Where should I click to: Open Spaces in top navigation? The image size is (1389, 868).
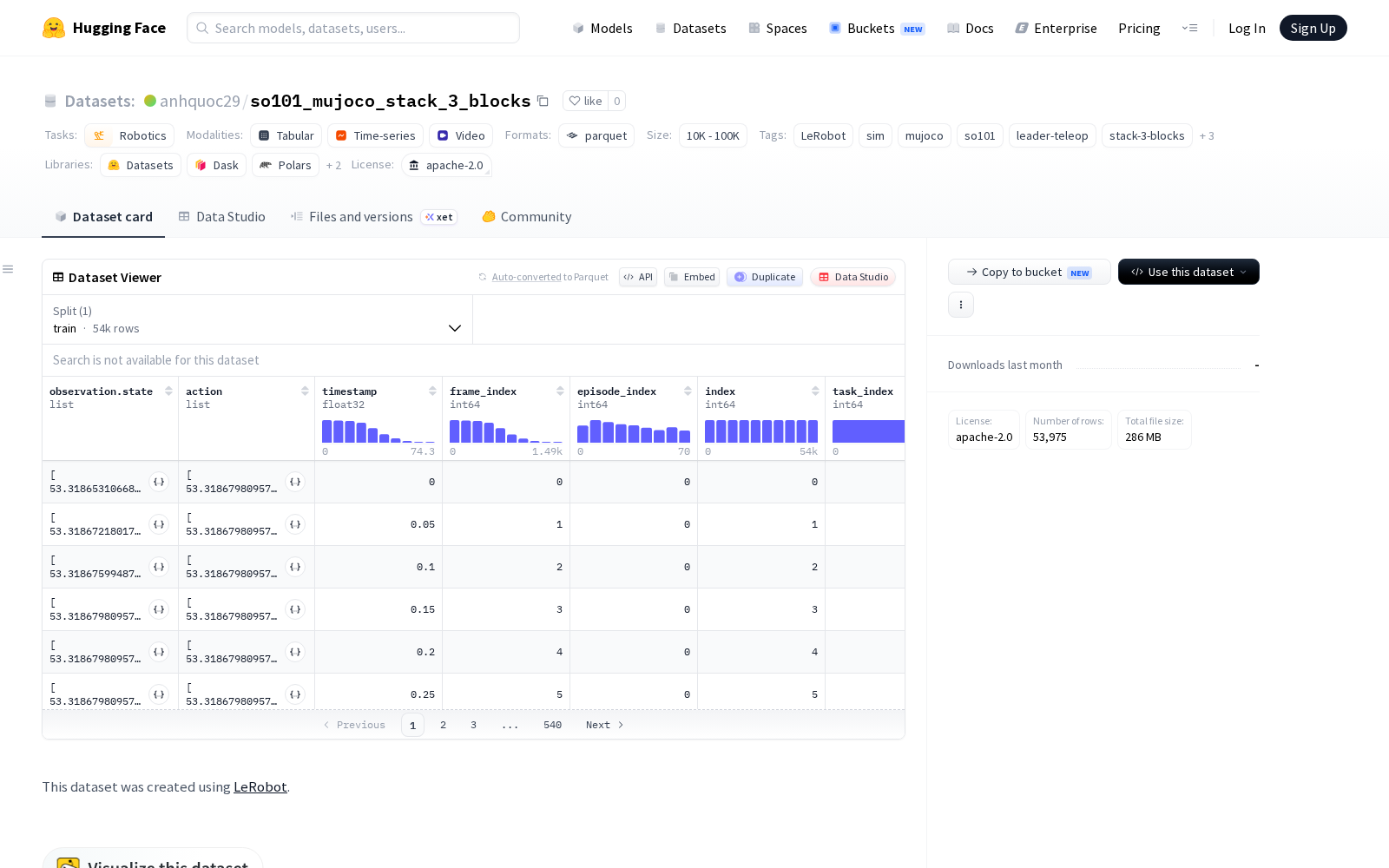coord(778,28)
